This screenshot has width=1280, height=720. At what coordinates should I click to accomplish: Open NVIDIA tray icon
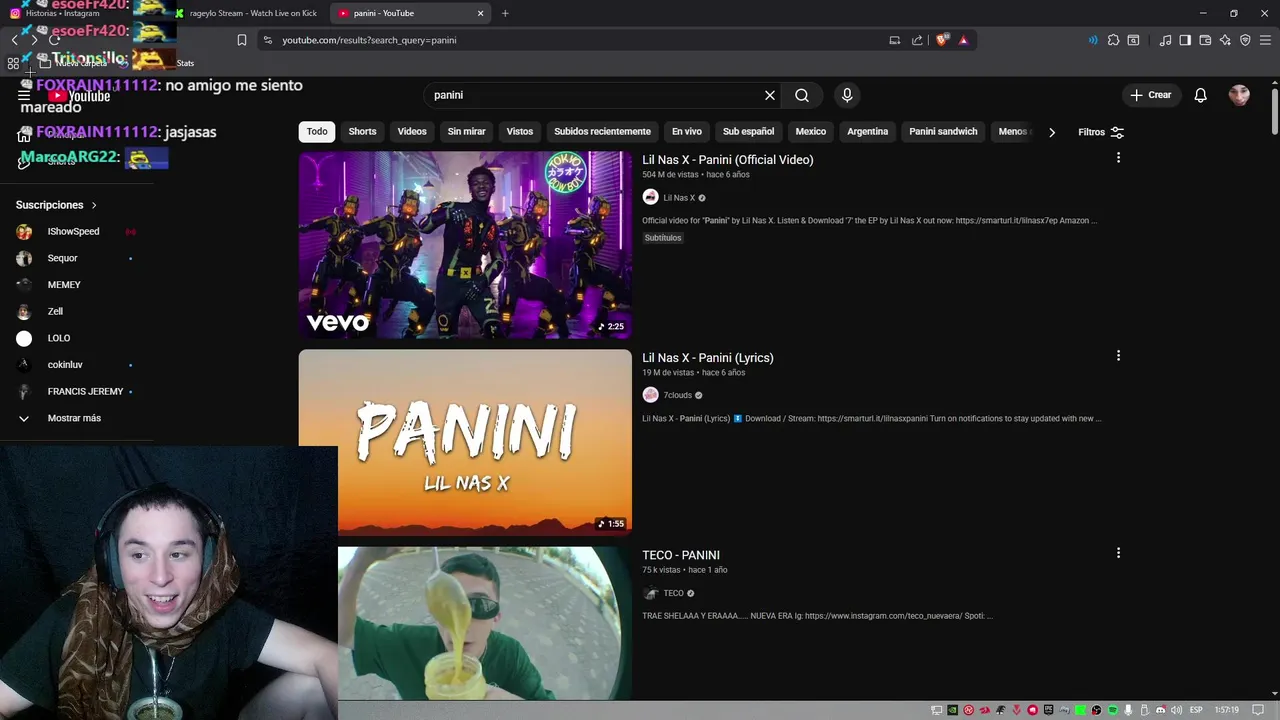pos(953,710)
